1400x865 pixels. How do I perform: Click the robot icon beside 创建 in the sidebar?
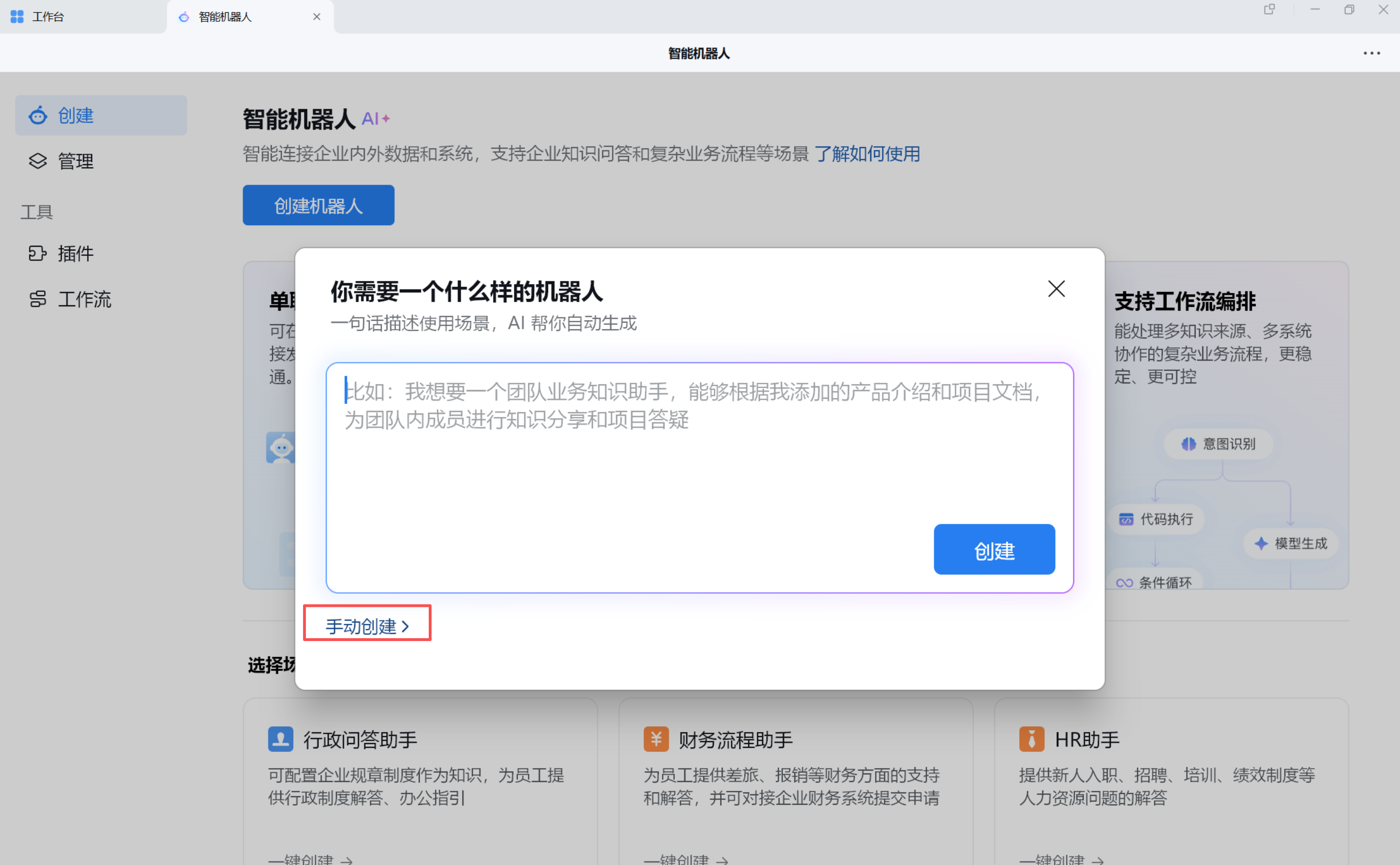coord(38,116)
